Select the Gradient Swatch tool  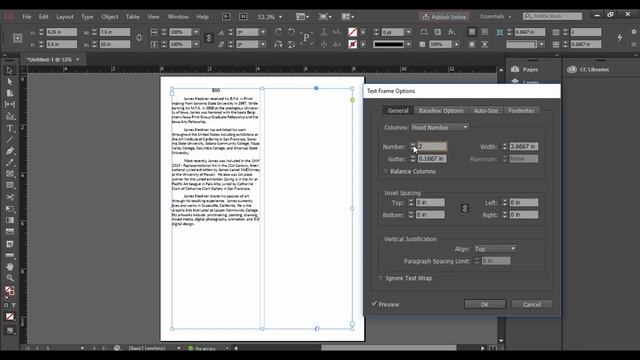pyautogui.click(x=9, y=220)
